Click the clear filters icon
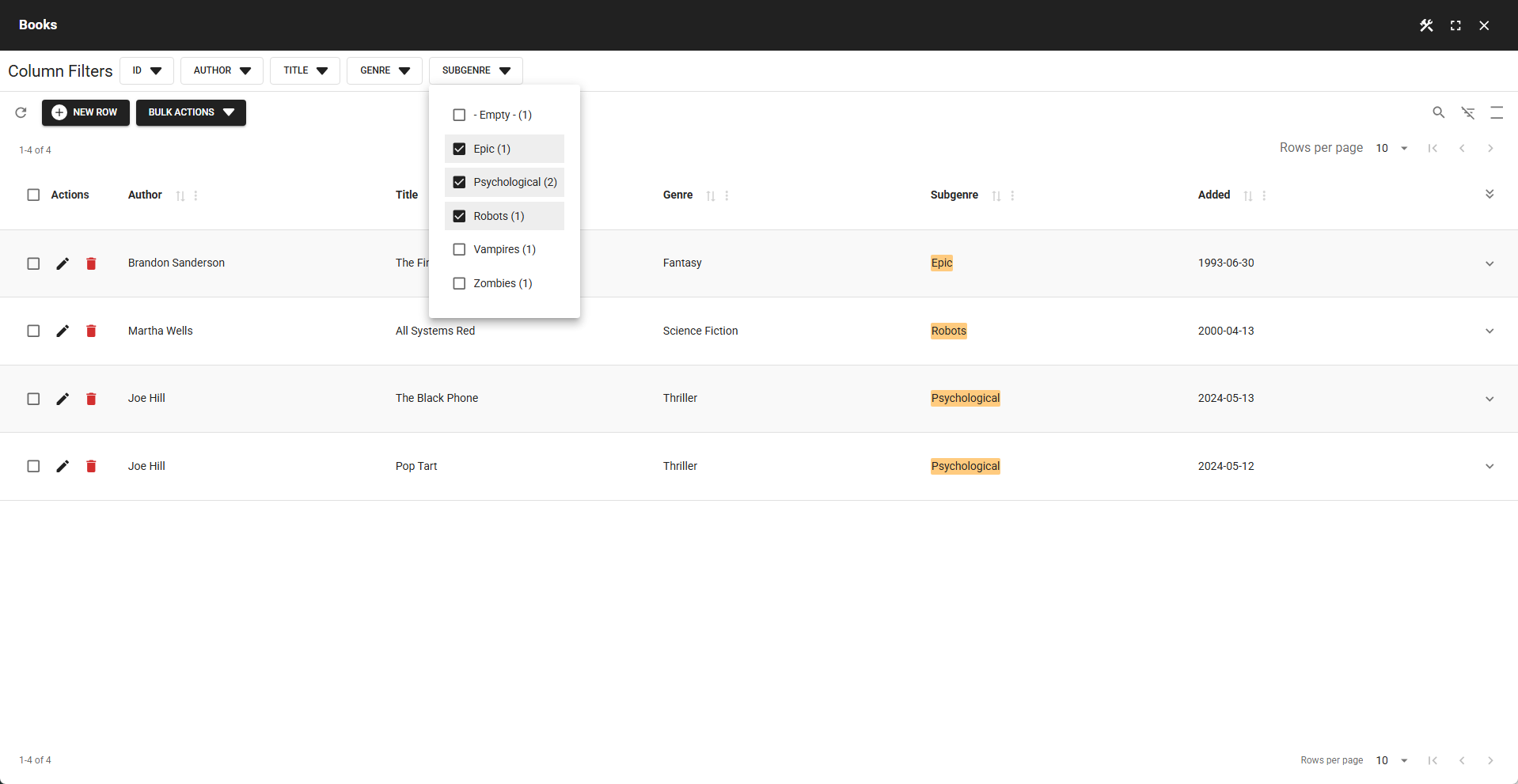Viewport: 1518px width, 784px height. coord(1467,113)
